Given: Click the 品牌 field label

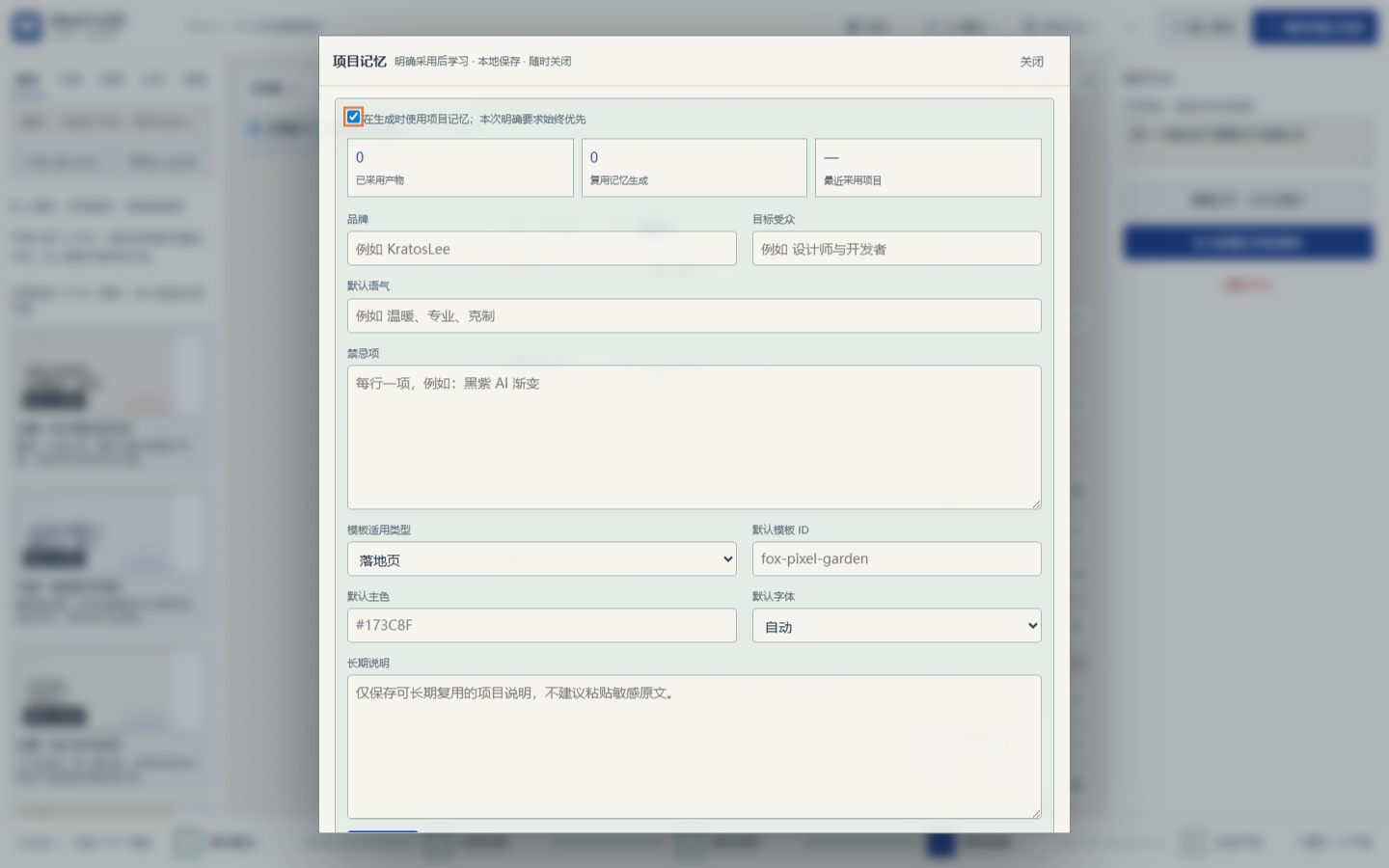Looking at the screenshot, I should [358, 220].
